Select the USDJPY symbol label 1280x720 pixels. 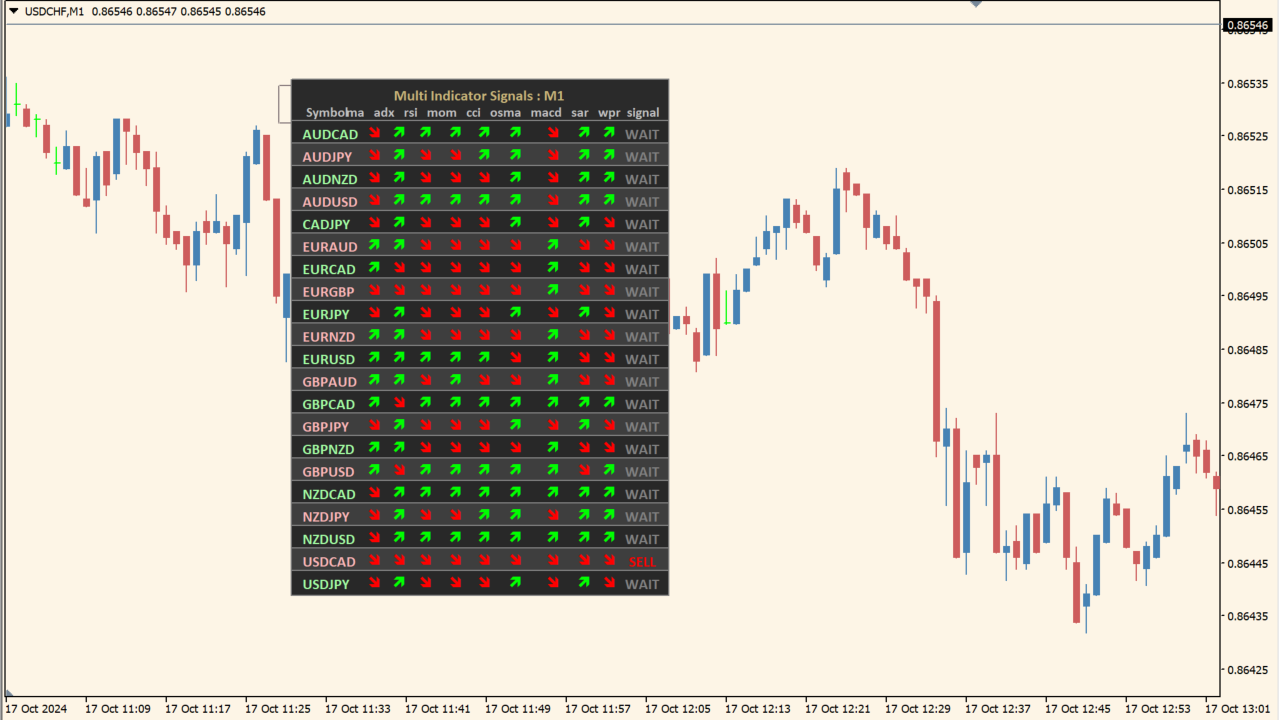coord(326,585)
